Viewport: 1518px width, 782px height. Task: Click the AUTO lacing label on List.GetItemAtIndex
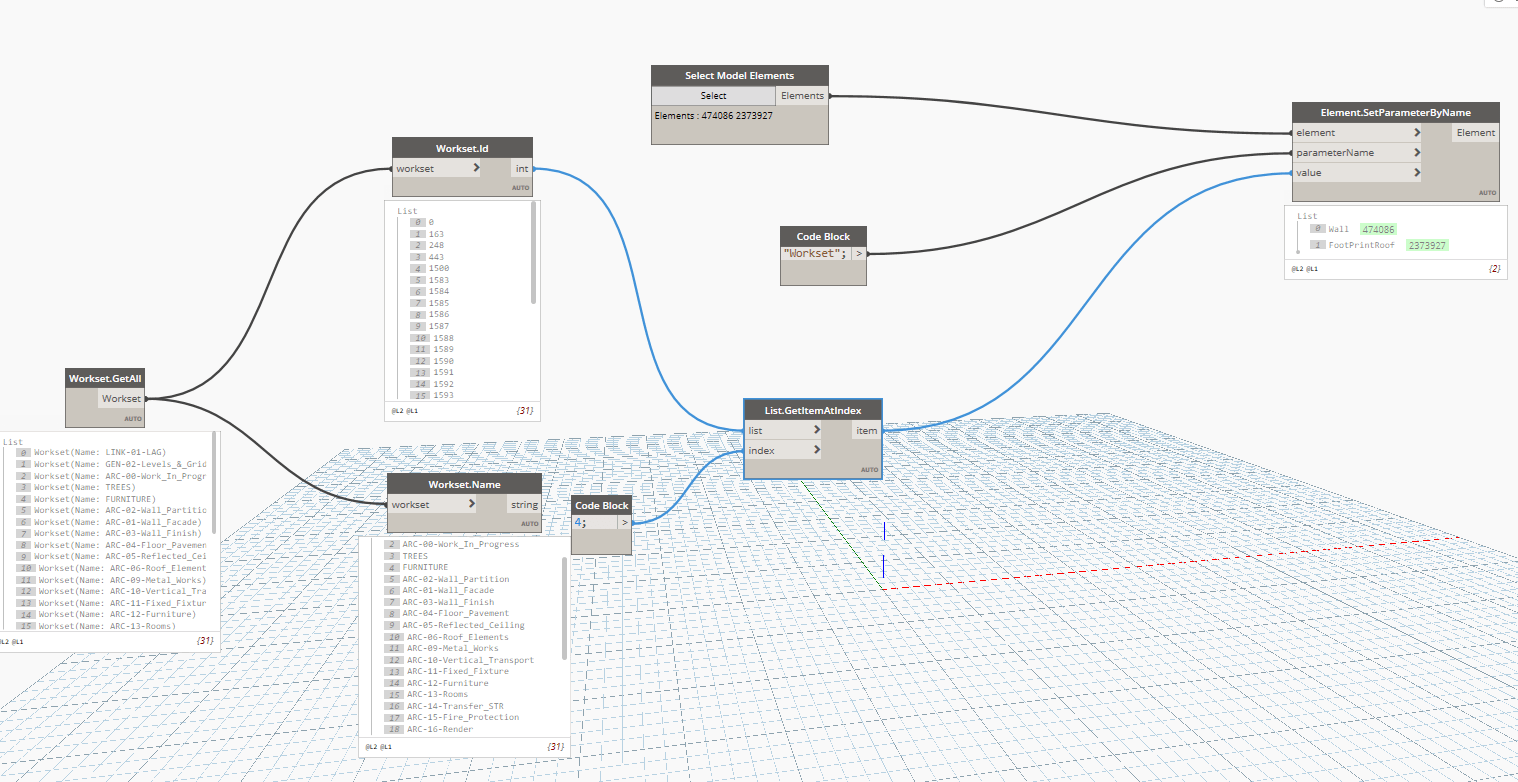(x=869, y=469)
